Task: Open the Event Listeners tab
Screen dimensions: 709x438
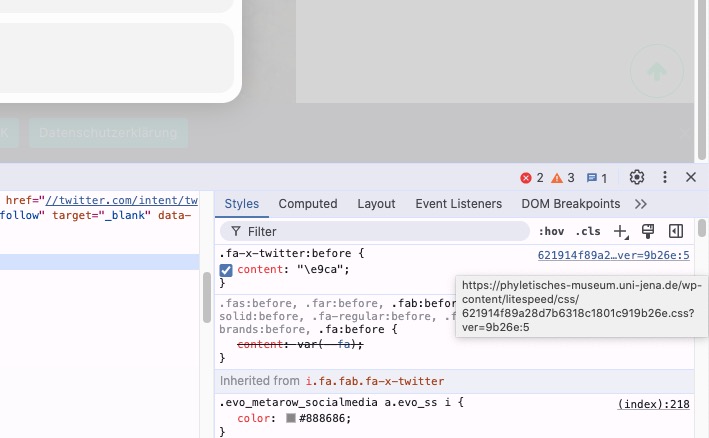Action: 458,204
